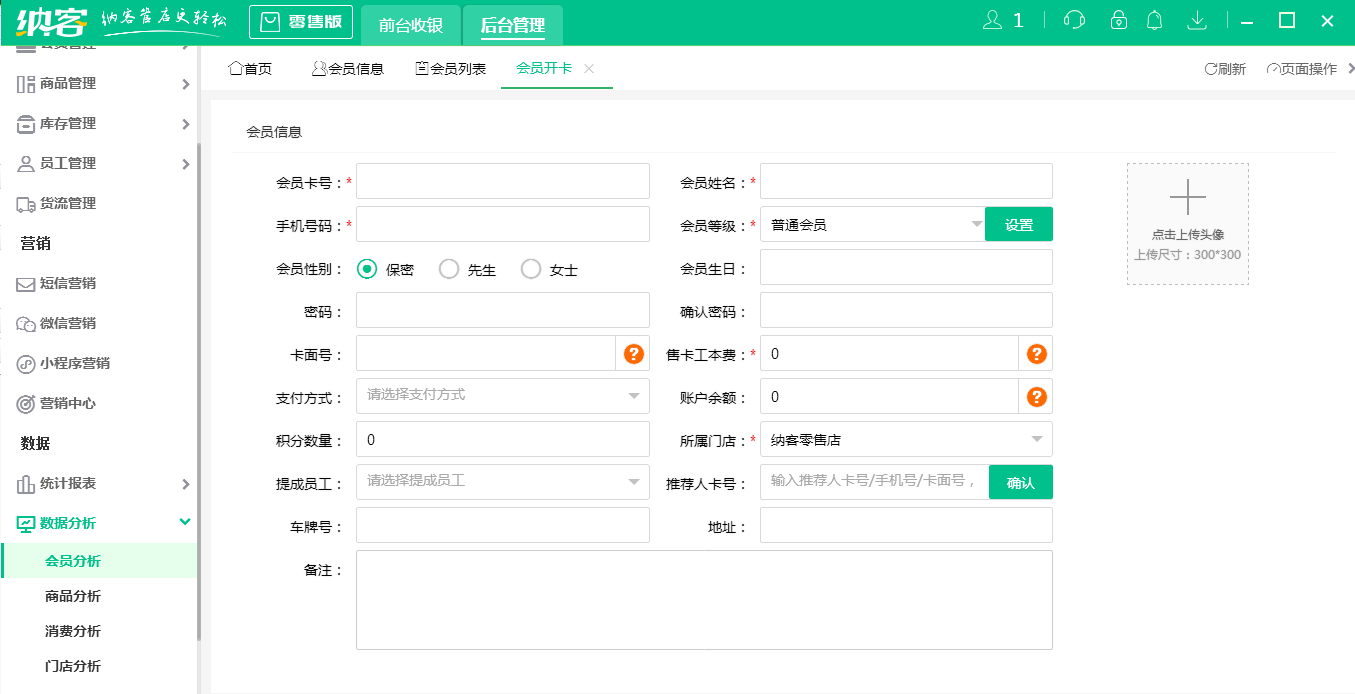Select the 先生 gender radio button
The image size is (1355, 694).
449,268
